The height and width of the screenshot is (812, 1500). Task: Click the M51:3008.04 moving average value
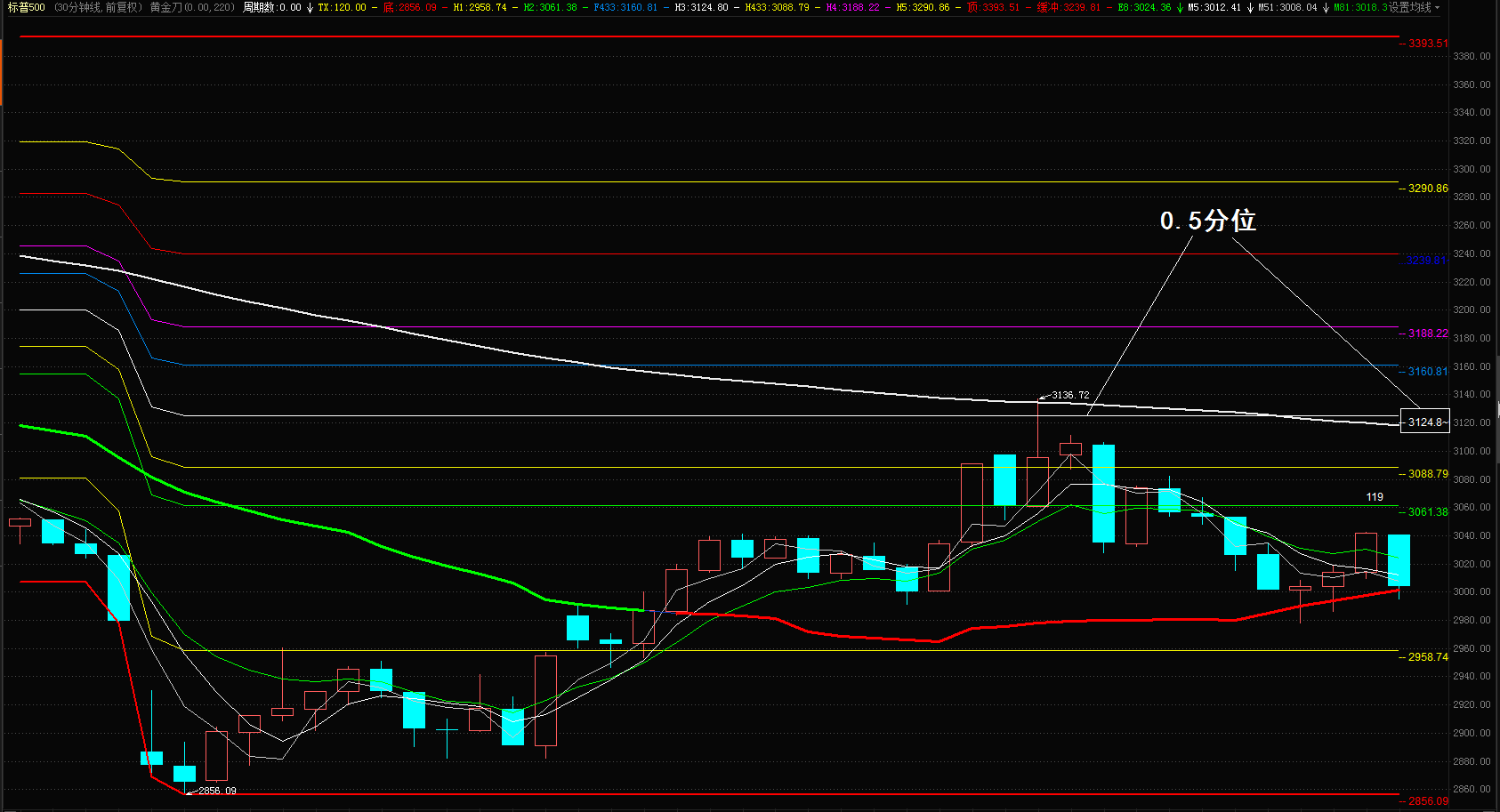click(1287, 7)
